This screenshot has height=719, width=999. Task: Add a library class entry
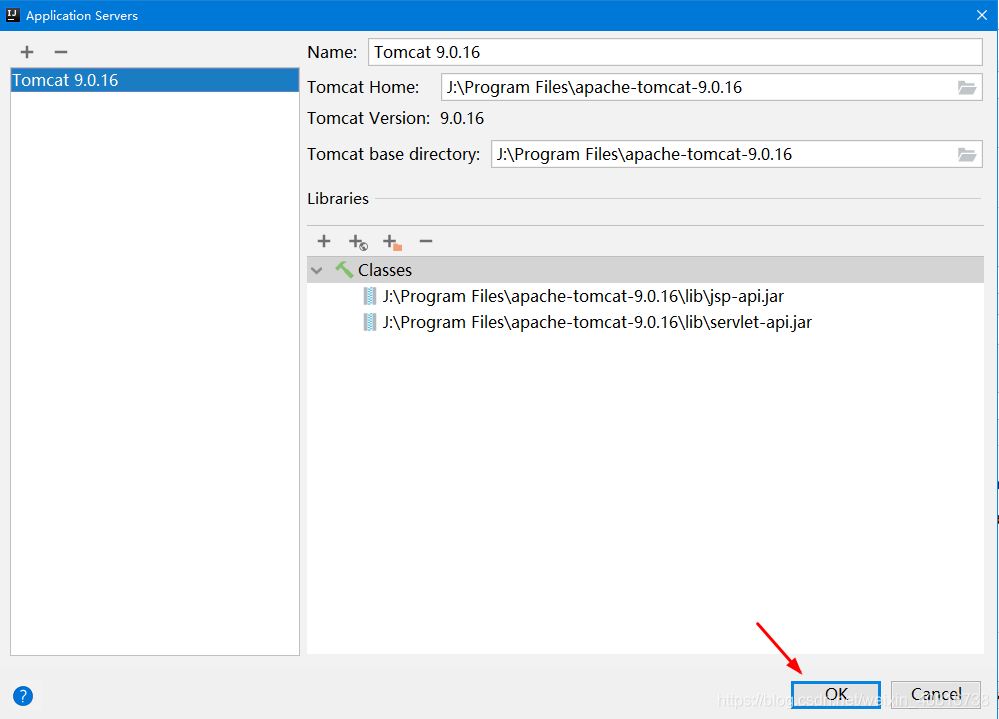click(324, 241)
